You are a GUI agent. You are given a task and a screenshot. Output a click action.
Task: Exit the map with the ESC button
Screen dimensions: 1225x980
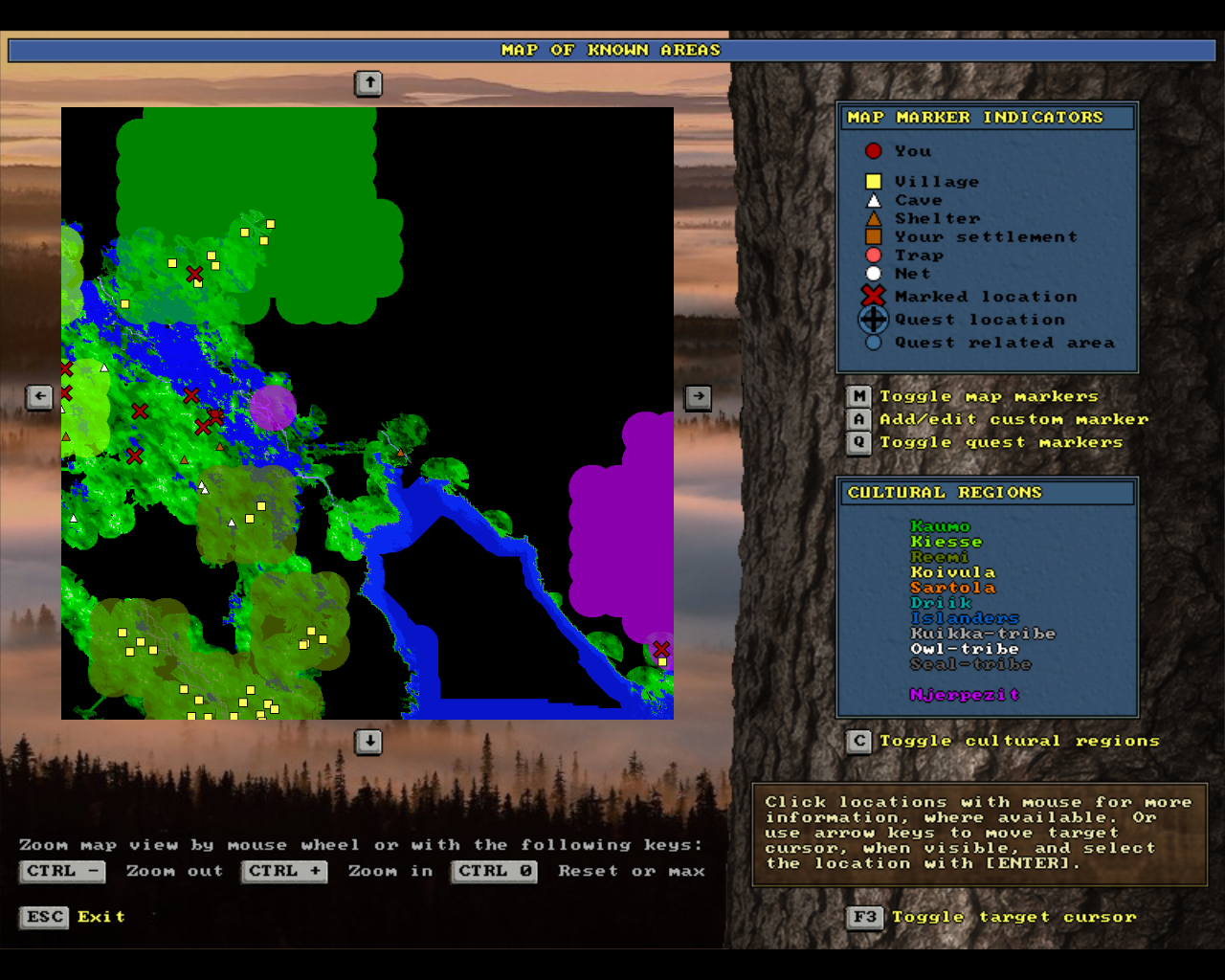tap(45, 917)
